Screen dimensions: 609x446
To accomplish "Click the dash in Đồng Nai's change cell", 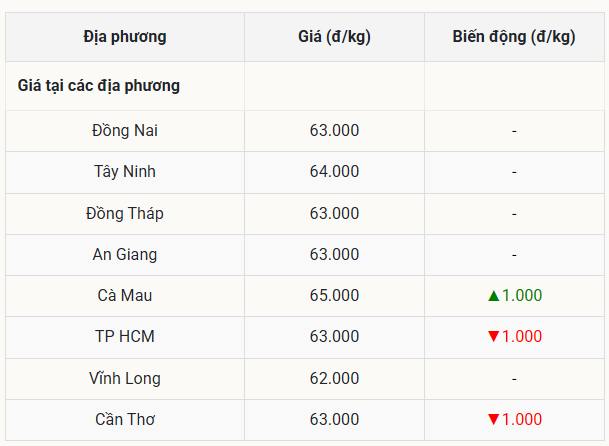I will pos(513,131).
